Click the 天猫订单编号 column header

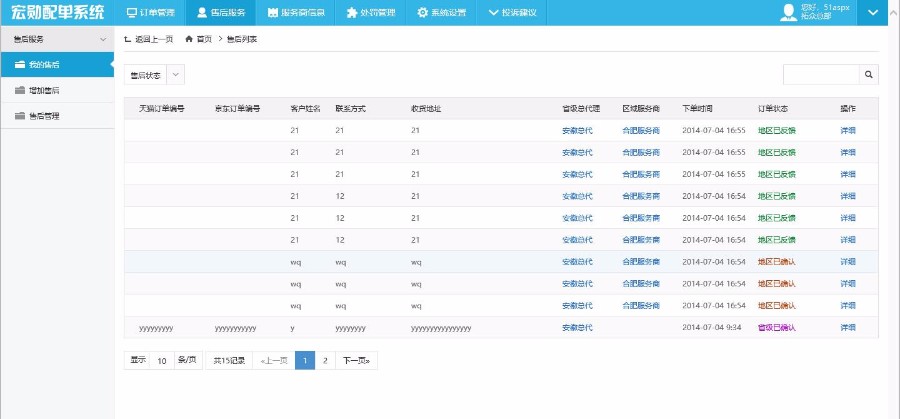[x=162, y=108]
